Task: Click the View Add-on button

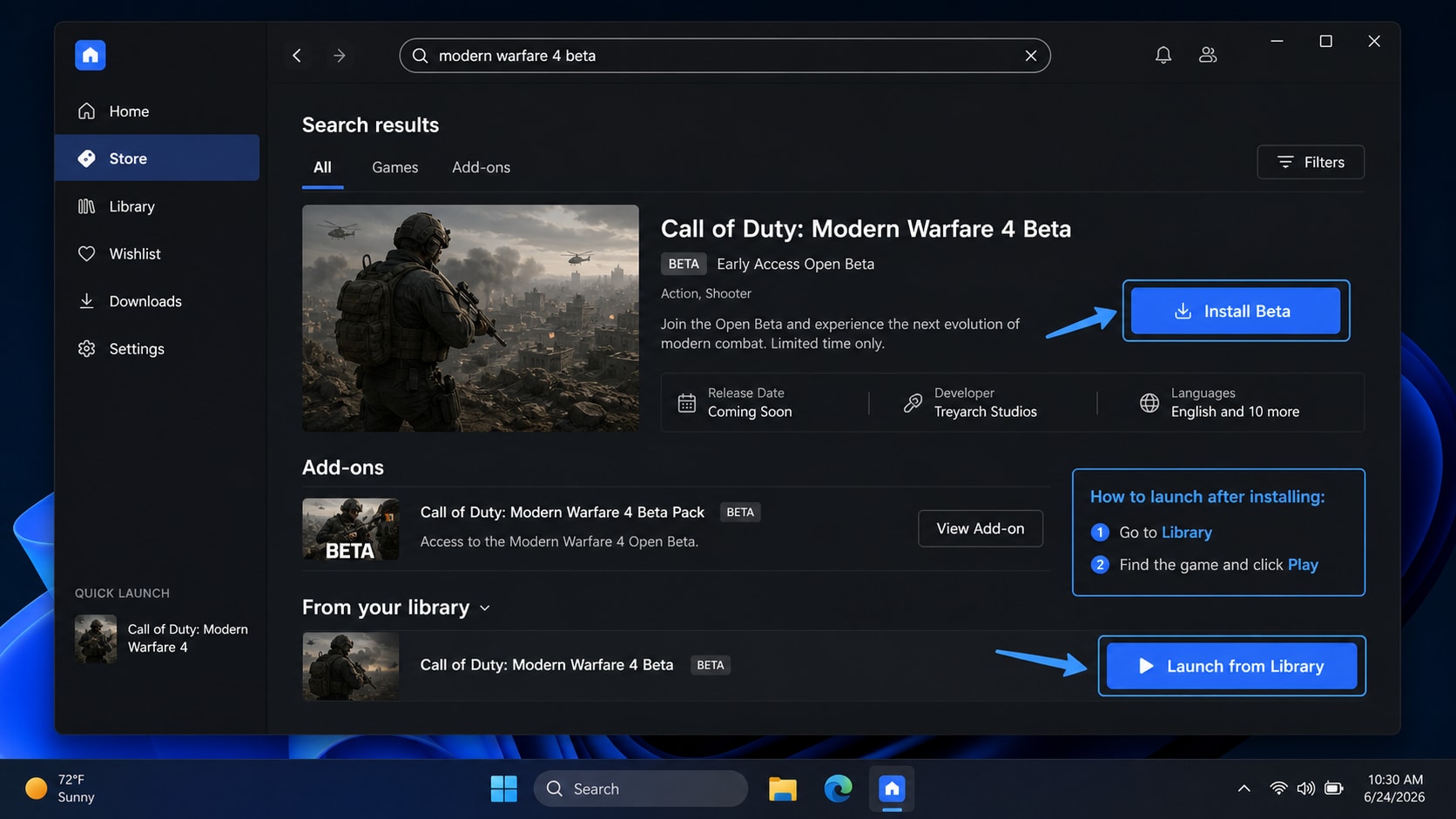Action: [981, 528]
